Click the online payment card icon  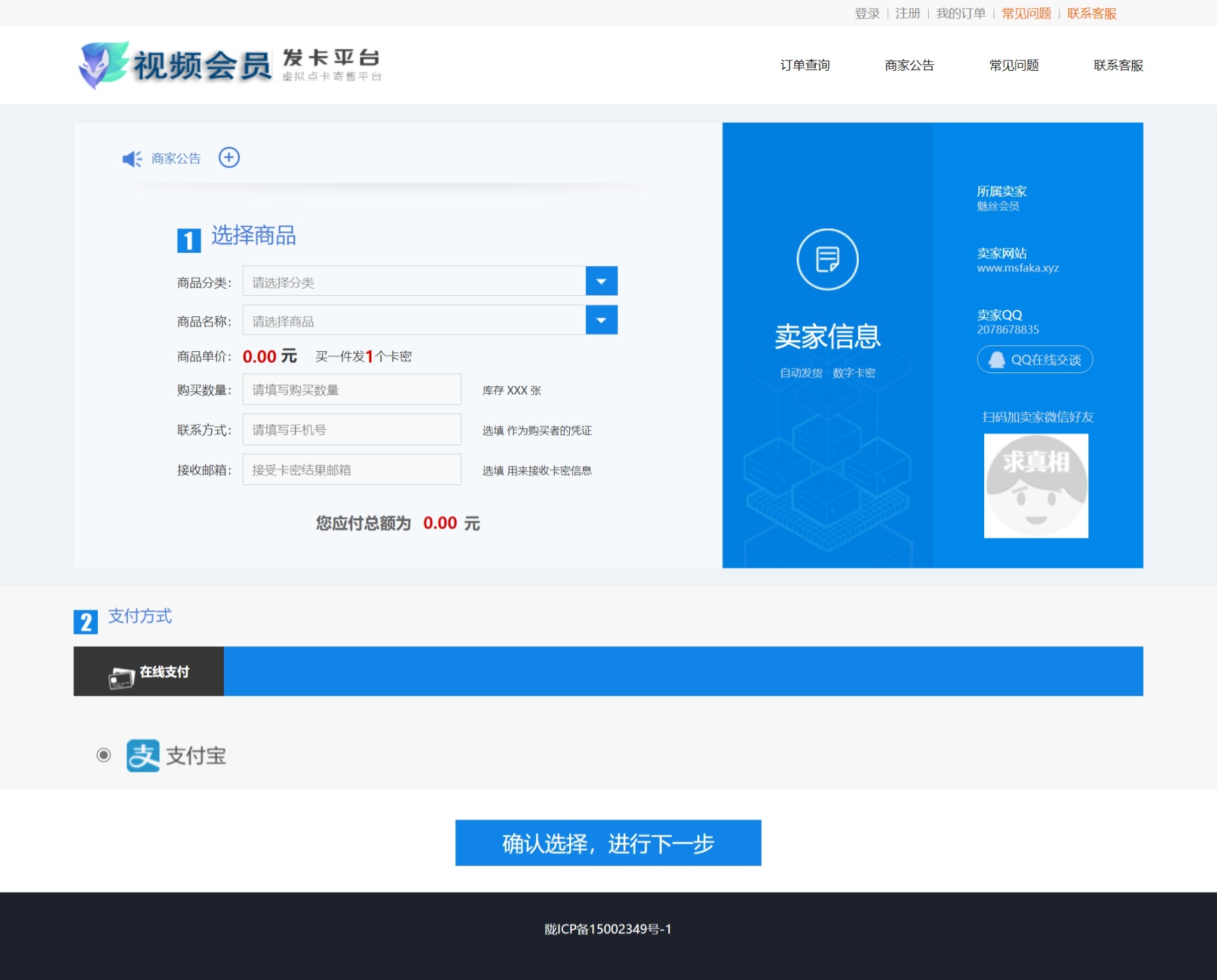[121, 678]
